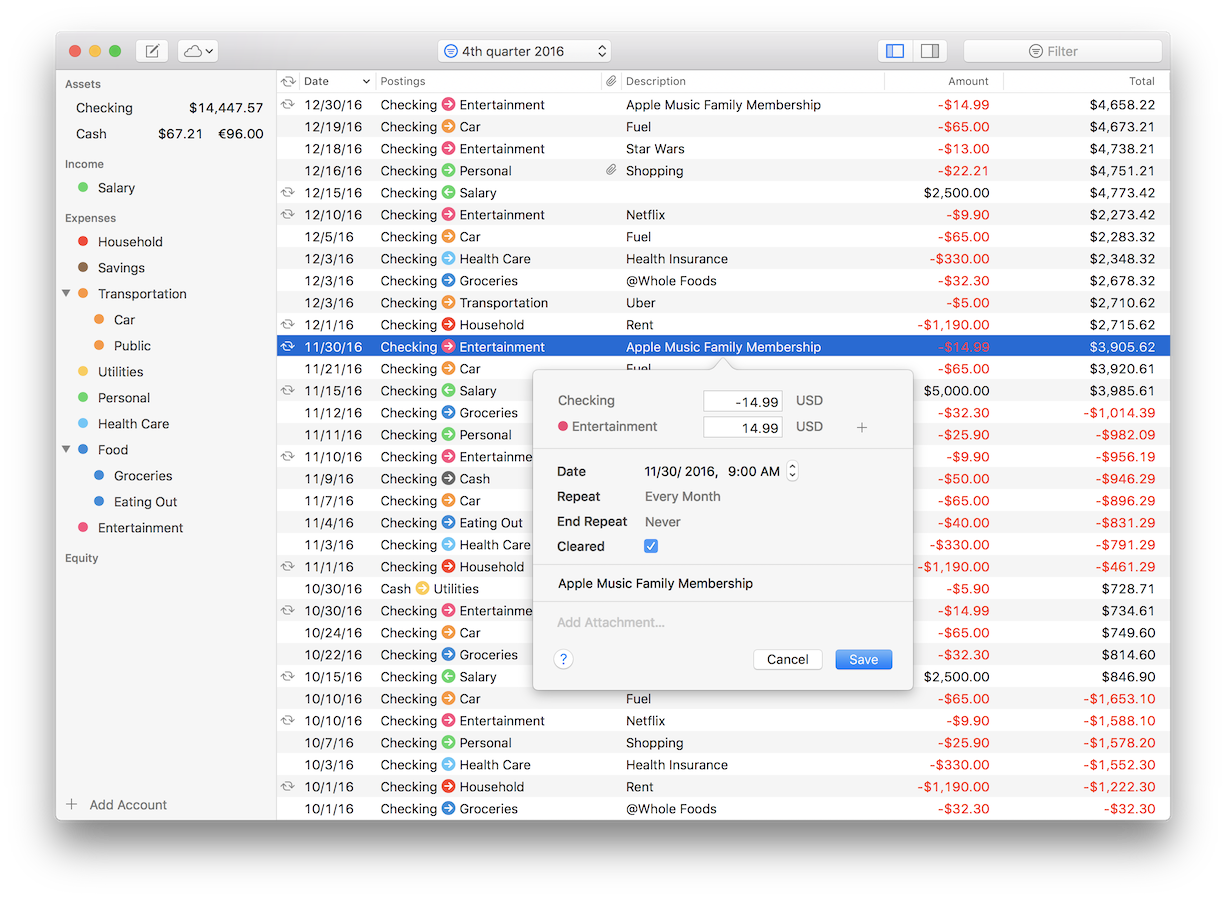Screen dimensions: 1226x900
Task: Click the recurring icon on 10/1/16 Household row
Action: [x=288, y=787]
